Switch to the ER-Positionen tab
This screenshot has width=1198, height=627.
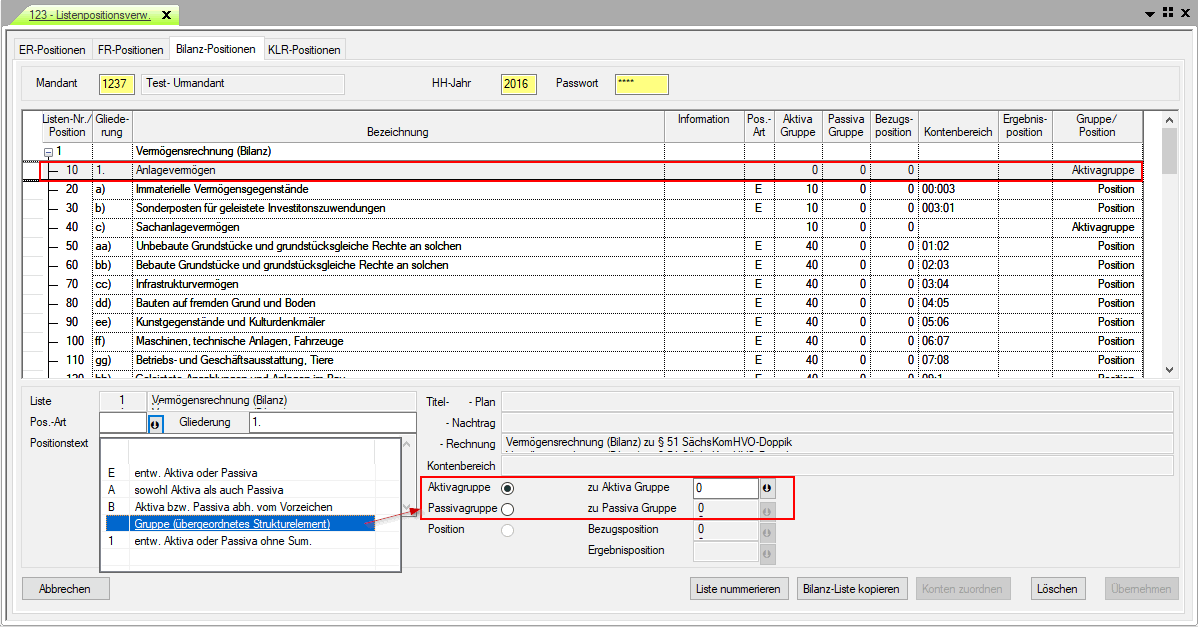point(51,49)
